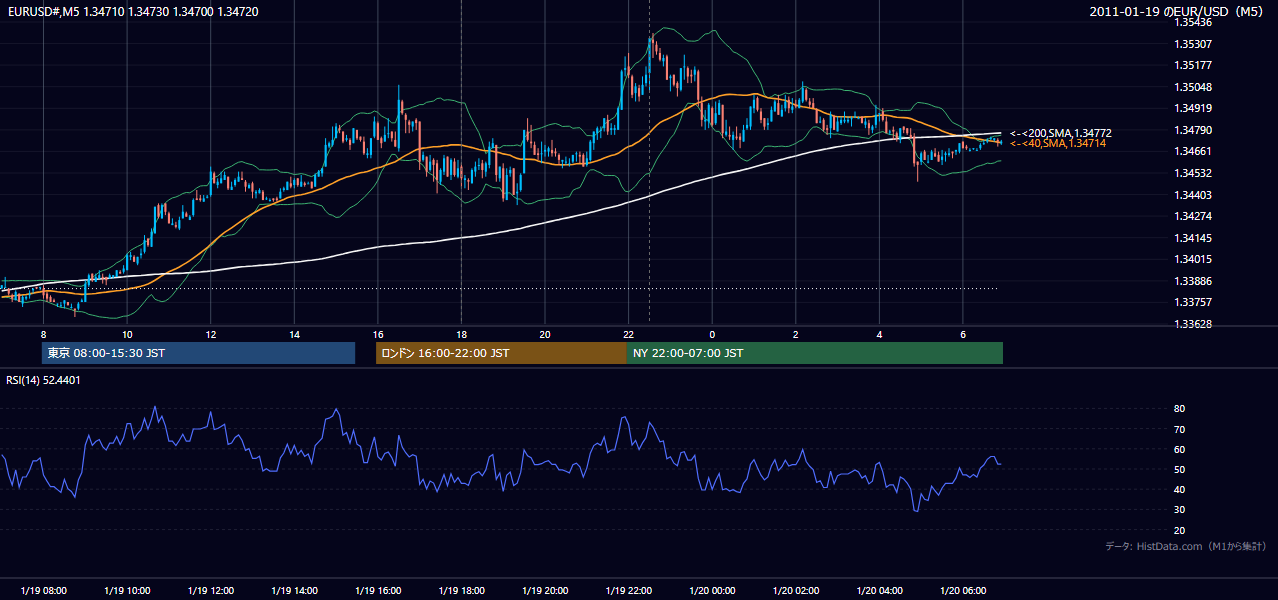Click hour label 16 under the price chart
The width and height of the screenshot is (1278, 600).
tap(378, 334)
